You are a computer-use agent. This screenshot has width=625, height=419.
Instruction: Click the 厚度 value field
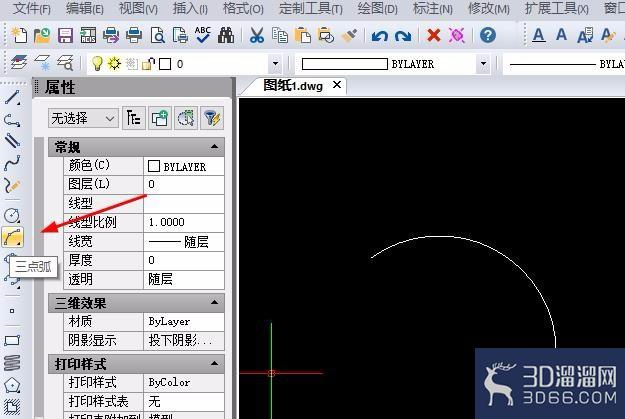click(184, 260)
